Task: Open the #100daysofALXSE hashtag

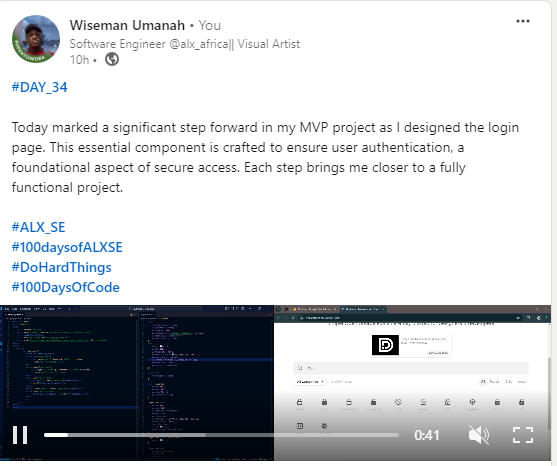Action: pyautogui.click(x=67, y=247)
